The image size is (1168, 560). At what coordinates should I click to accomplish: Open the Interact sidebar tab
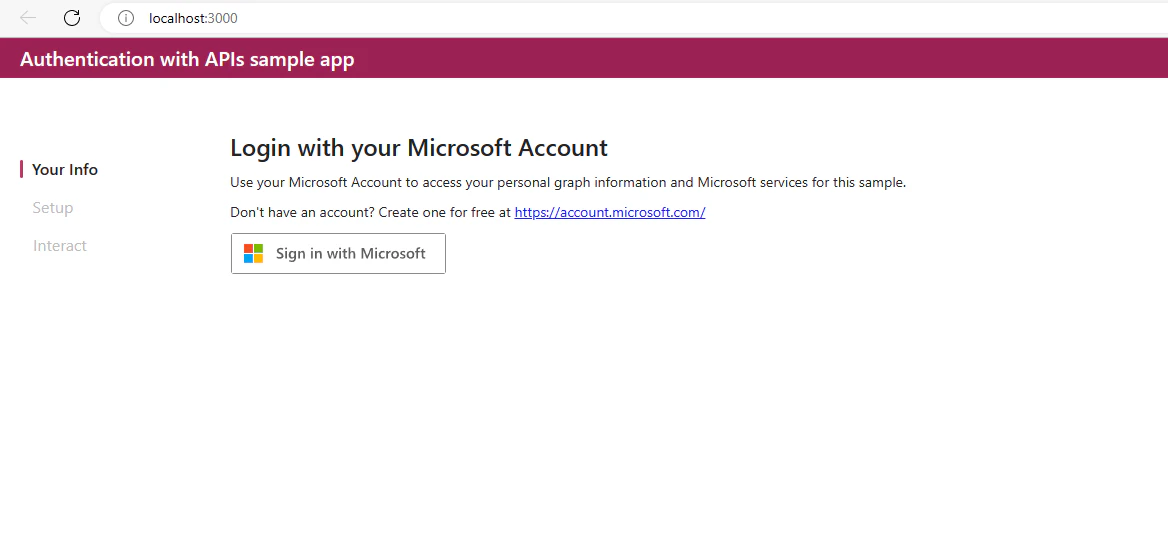point(60,246)
